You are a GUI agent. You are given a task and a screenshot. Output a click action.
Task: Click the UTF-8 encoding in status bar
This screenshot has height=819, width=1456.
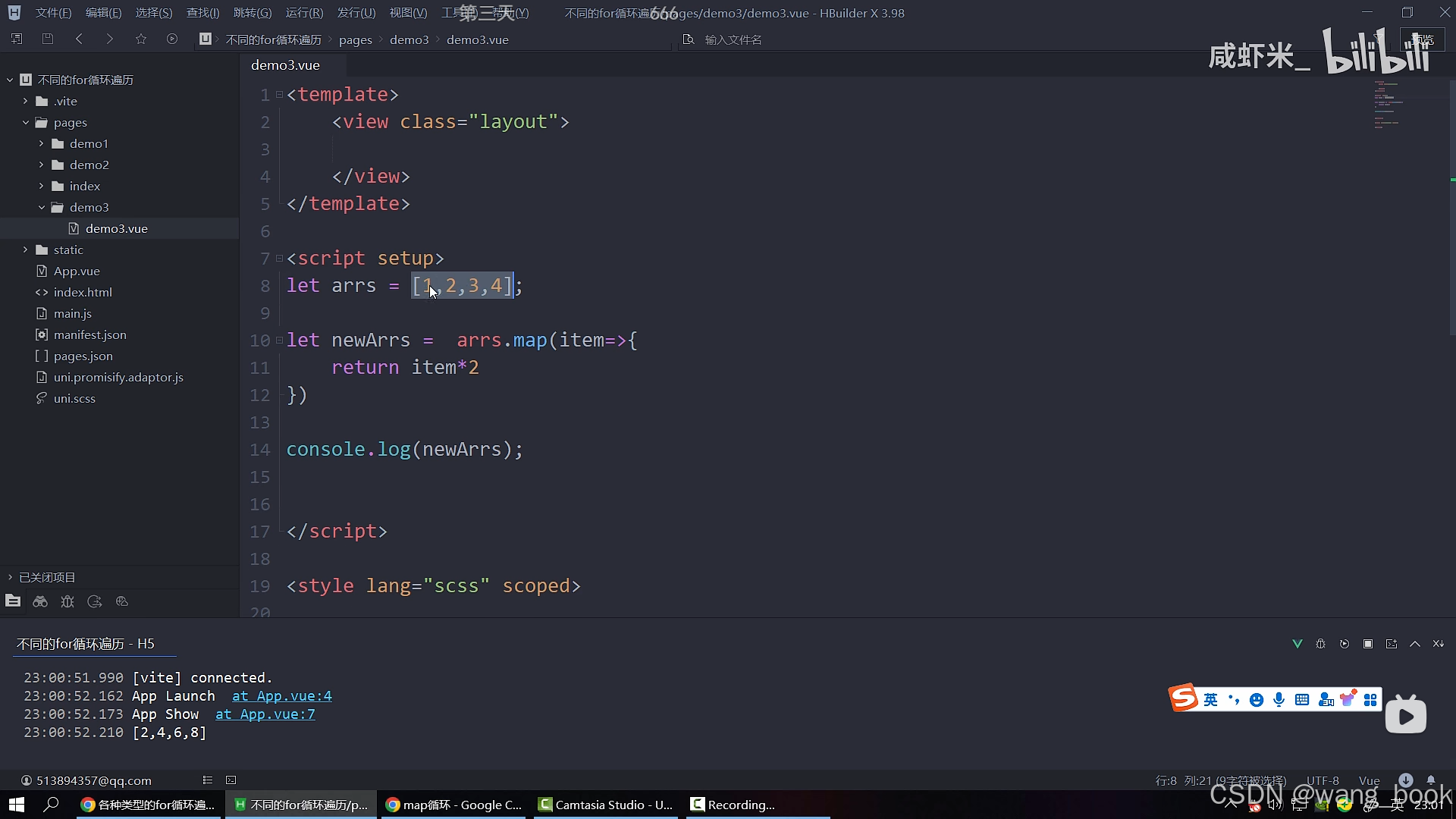coord(1323,780)
